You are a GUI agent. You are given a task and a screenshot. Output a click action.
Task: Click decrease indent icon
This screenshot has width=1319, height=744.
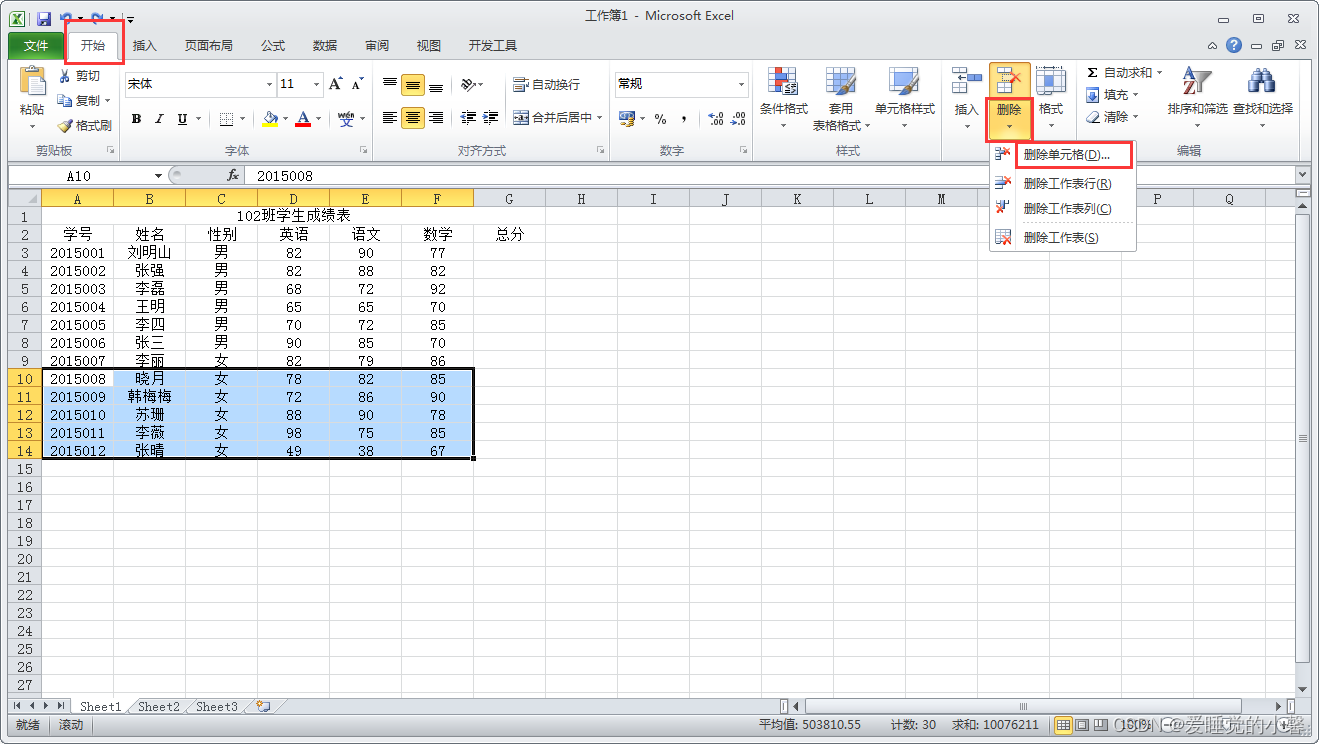[468, 118]
